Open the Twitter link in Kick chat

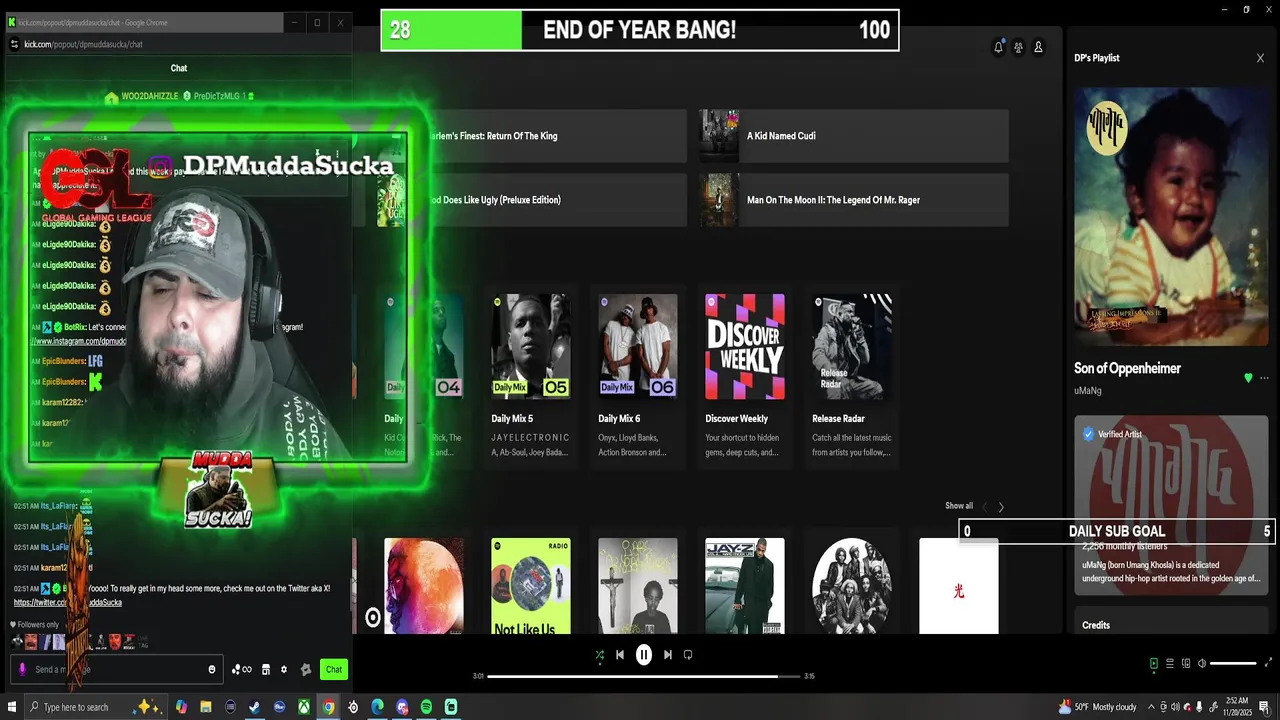68,603
